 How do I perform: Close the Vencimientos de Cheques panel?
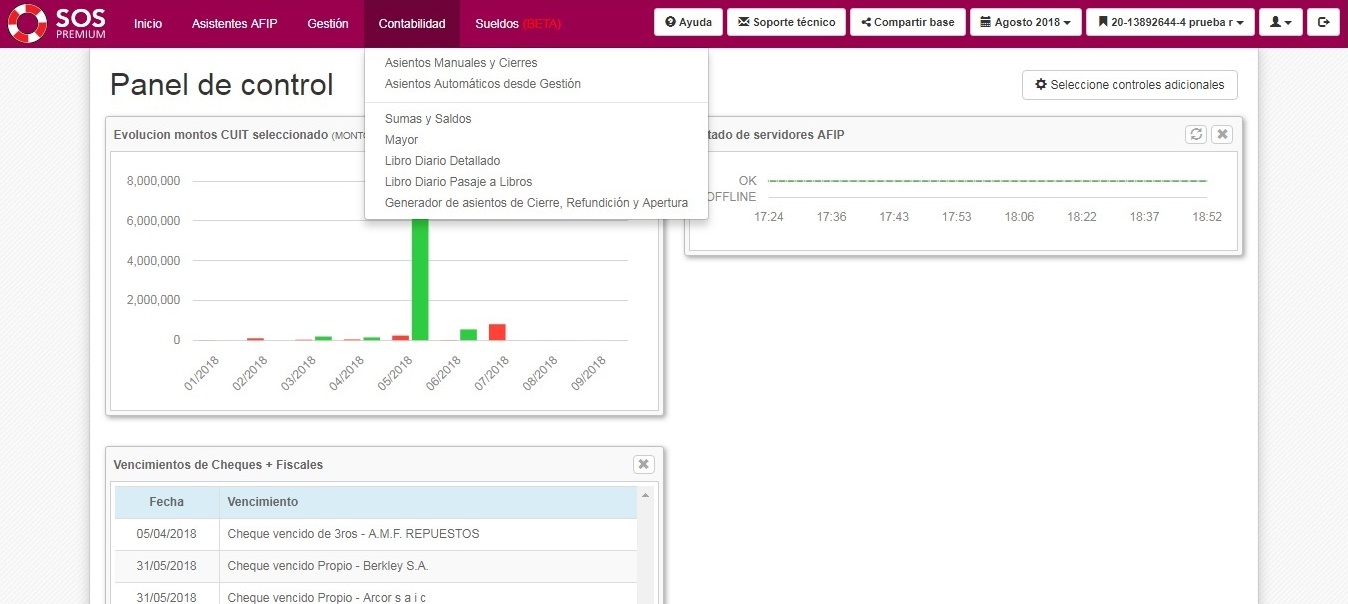point(644,464)
